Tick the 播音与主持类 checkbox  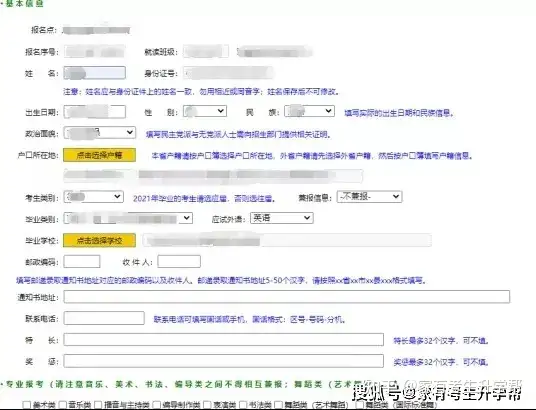98,405
